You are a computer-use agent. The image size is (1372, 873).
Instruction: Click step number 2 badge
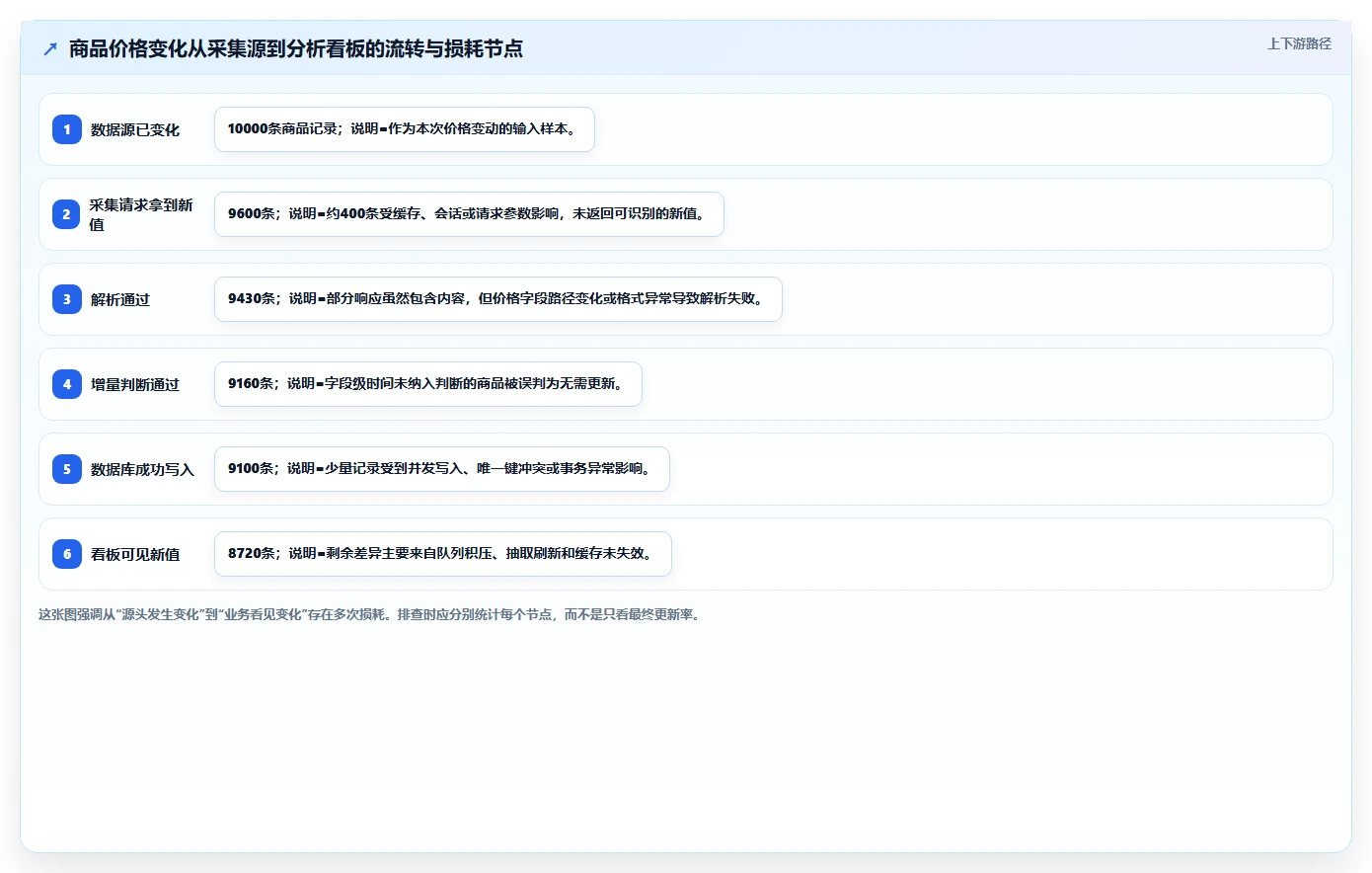click(67, 214)
